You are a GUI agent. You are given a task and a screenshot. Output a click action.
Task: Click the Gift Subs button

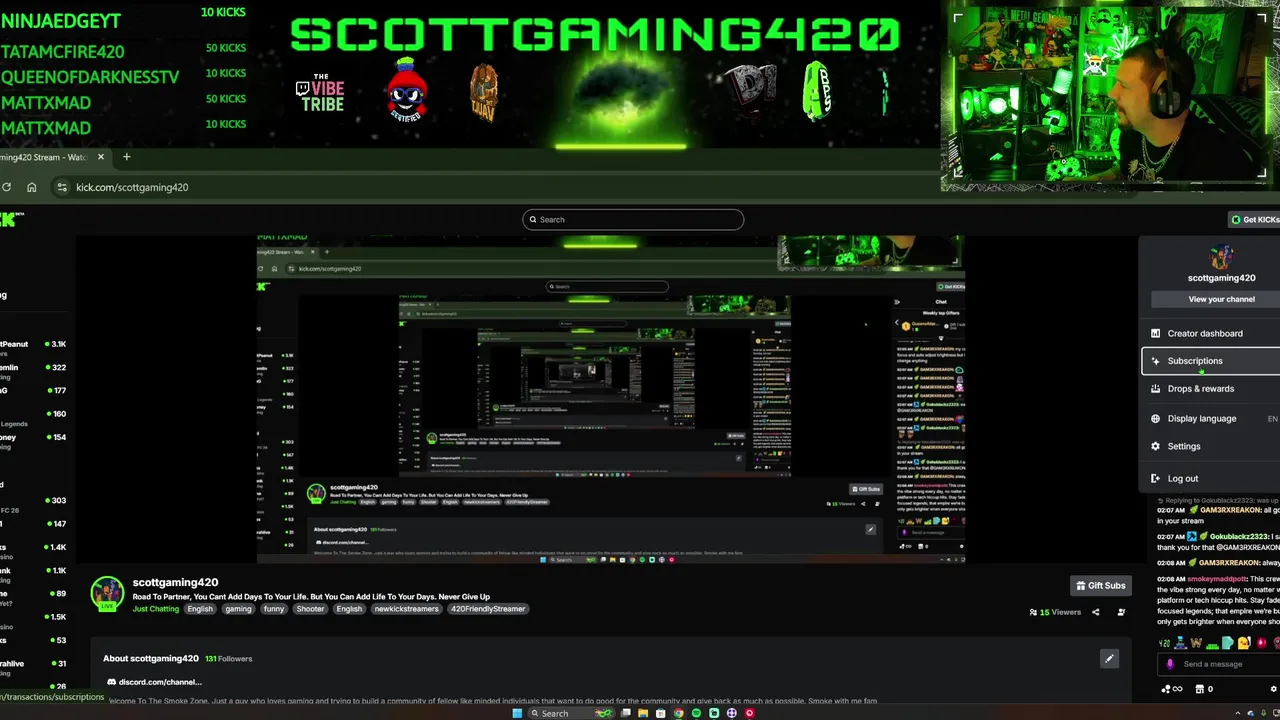(x=1100, y=586)
